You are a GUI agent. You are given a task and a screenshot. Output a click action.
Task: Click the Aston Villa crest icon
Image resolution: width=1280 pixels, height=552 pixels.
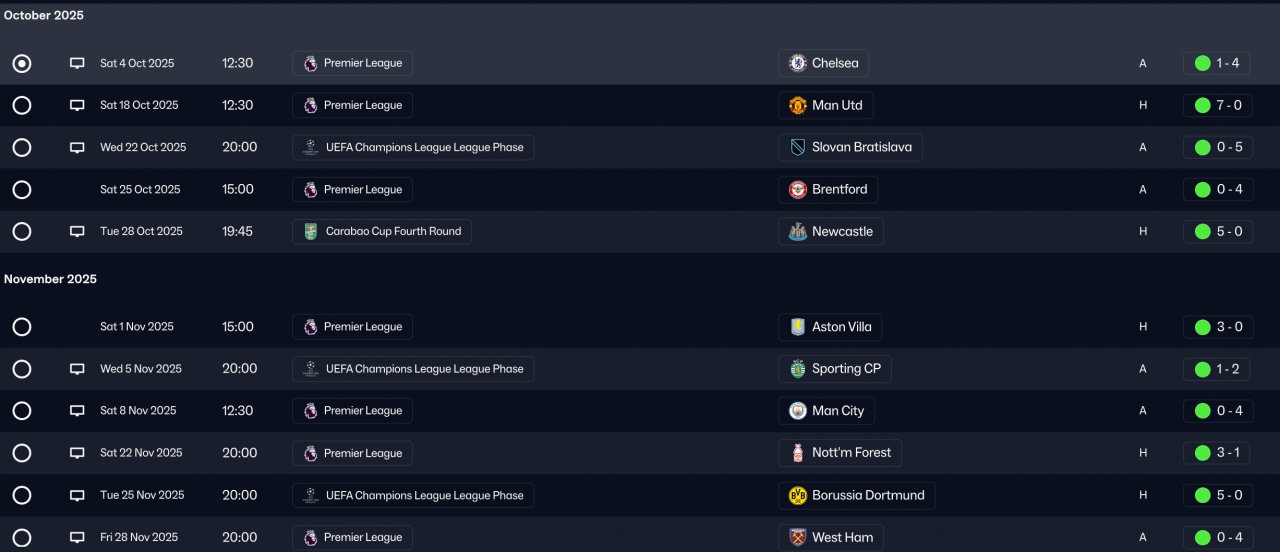(x=797, y=327)
